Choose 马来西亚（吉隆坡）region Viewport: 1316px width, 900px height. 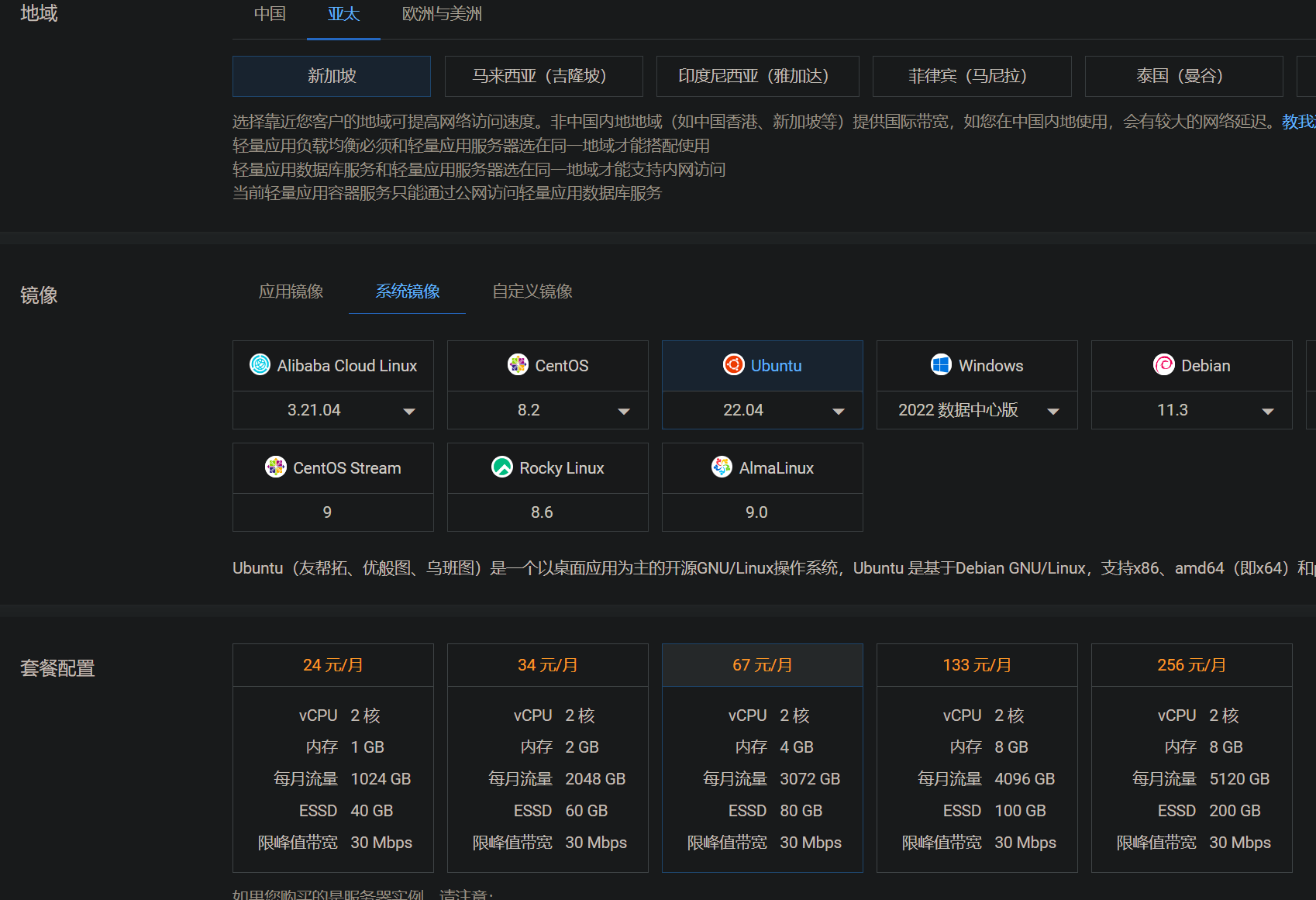tap(544, 76)
